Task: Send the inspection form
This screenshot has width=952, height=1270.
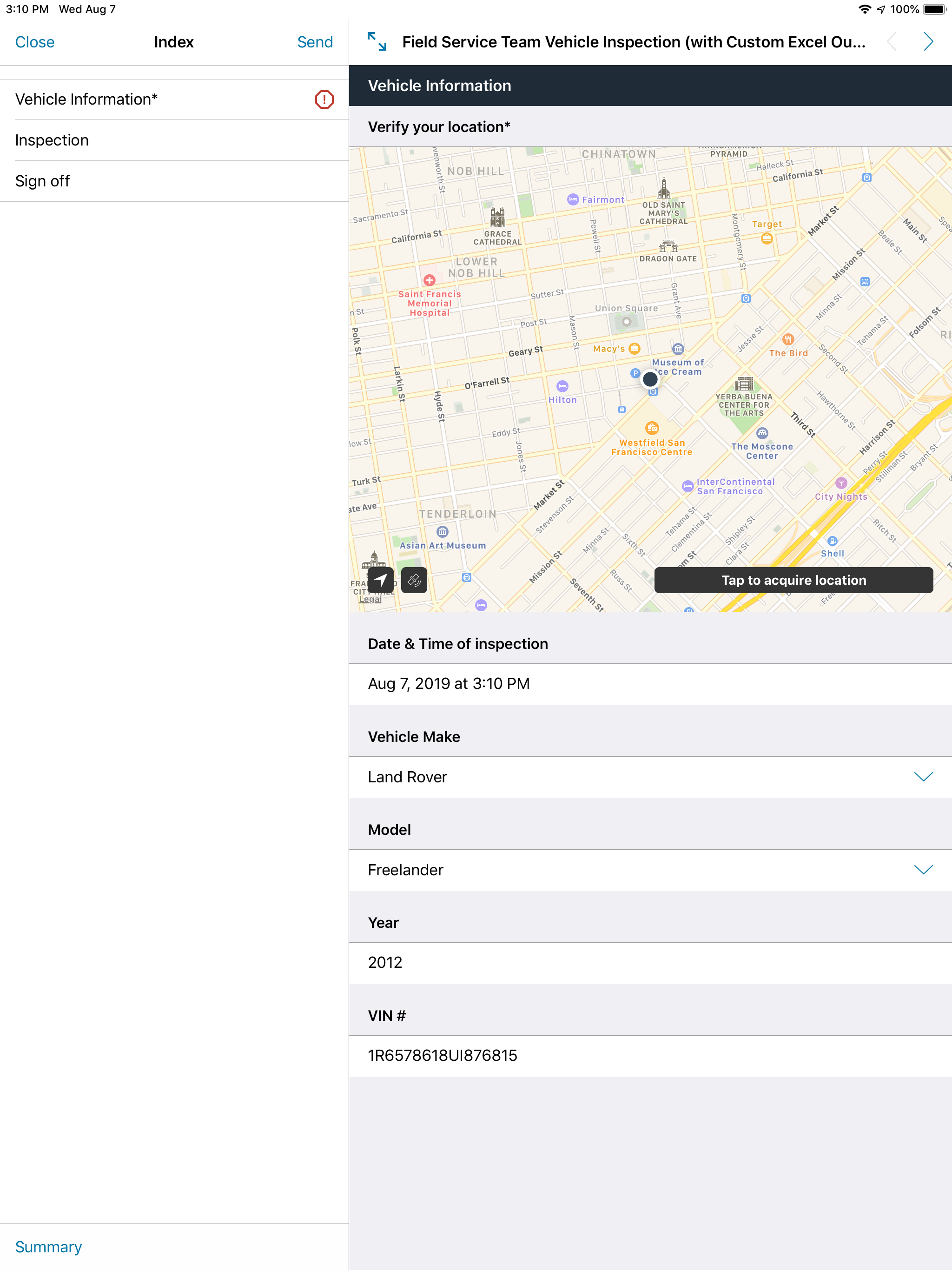Action: [315, 42]
